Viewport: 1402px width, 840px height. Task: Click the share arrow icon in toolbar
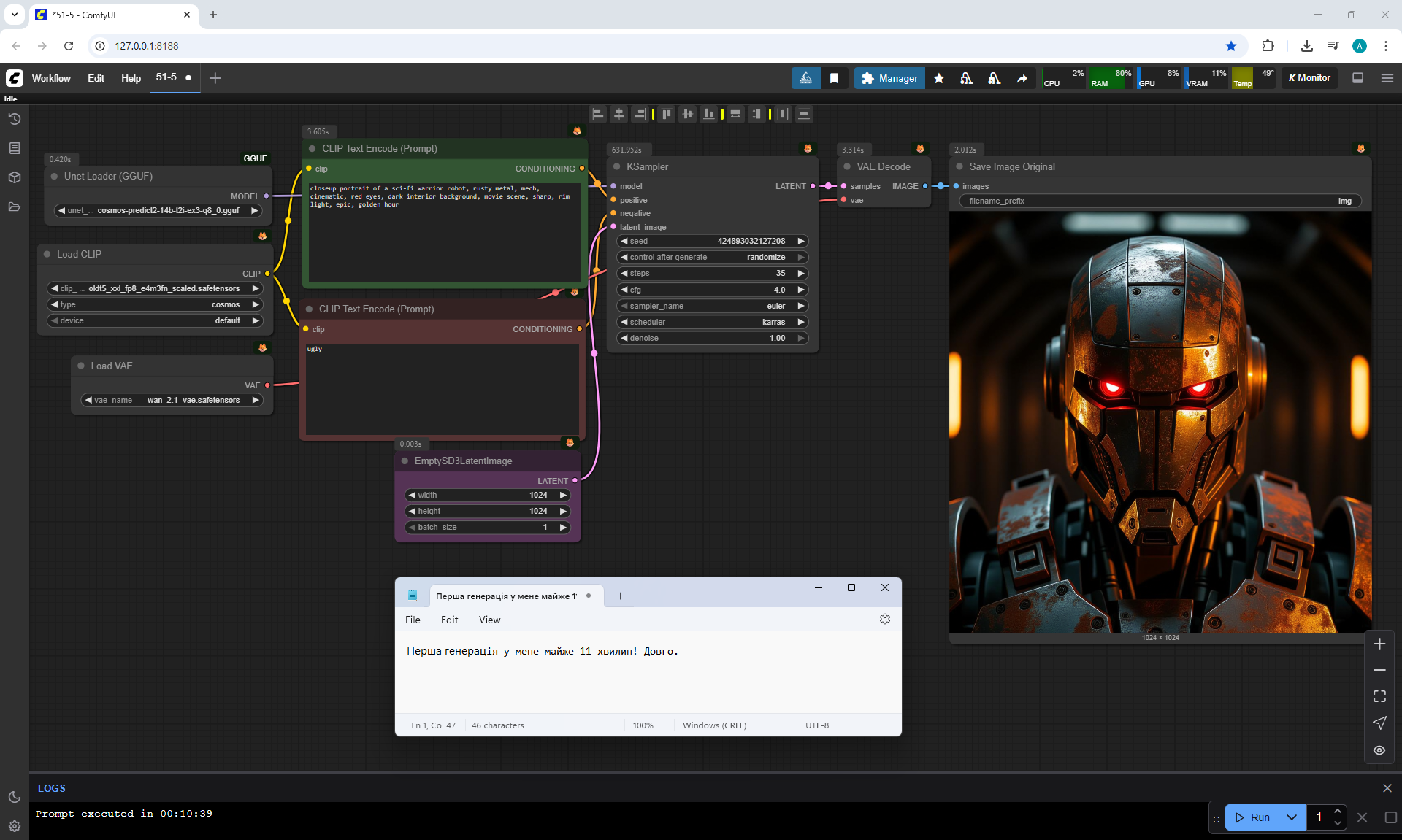click(x=1022, y=78)
